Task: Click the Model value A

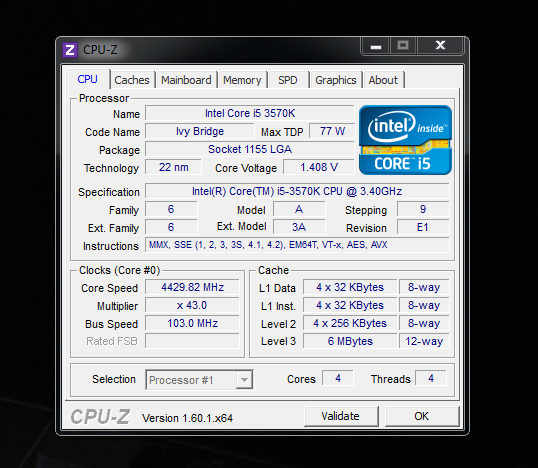Action: click(x=299, y=209)
